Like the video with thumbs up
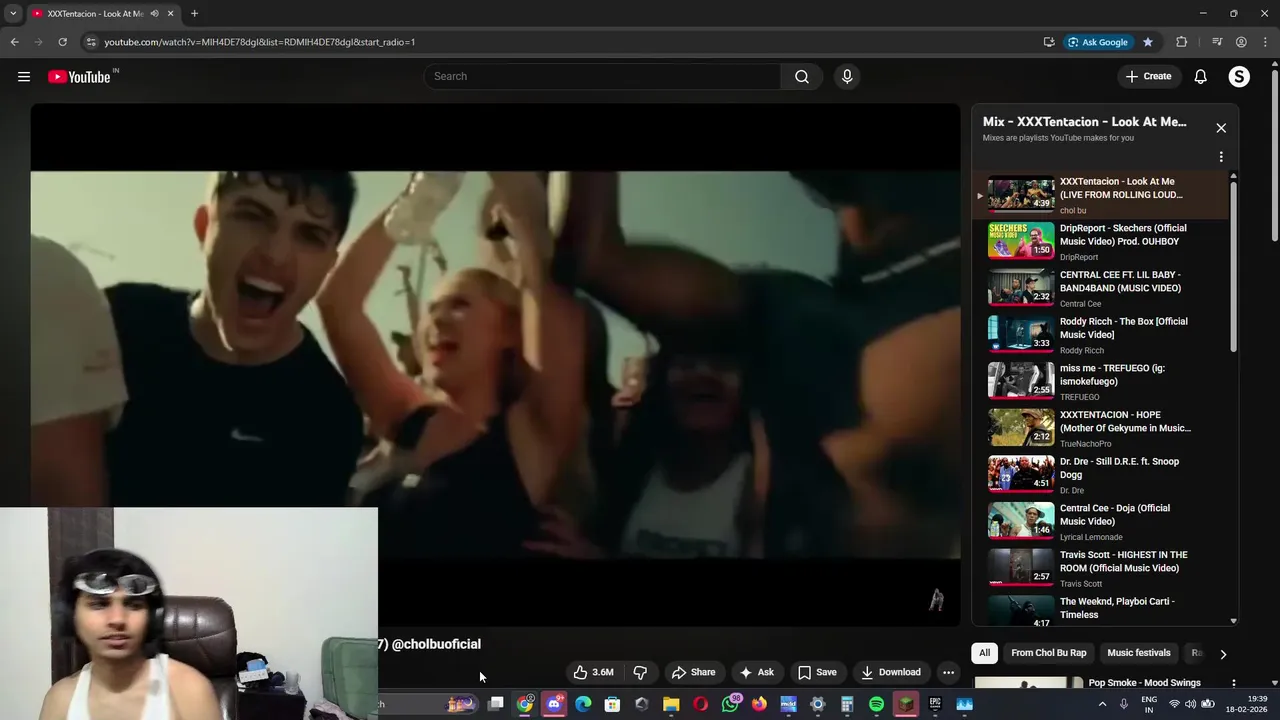 click(593, 672)
